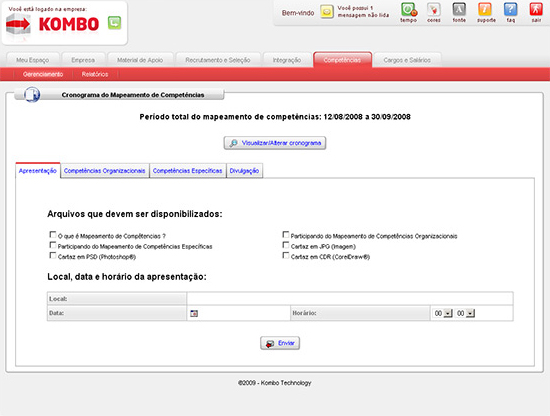Open the calendar date picker icon
Screen dimensions: 550x416
coord(194,313)
